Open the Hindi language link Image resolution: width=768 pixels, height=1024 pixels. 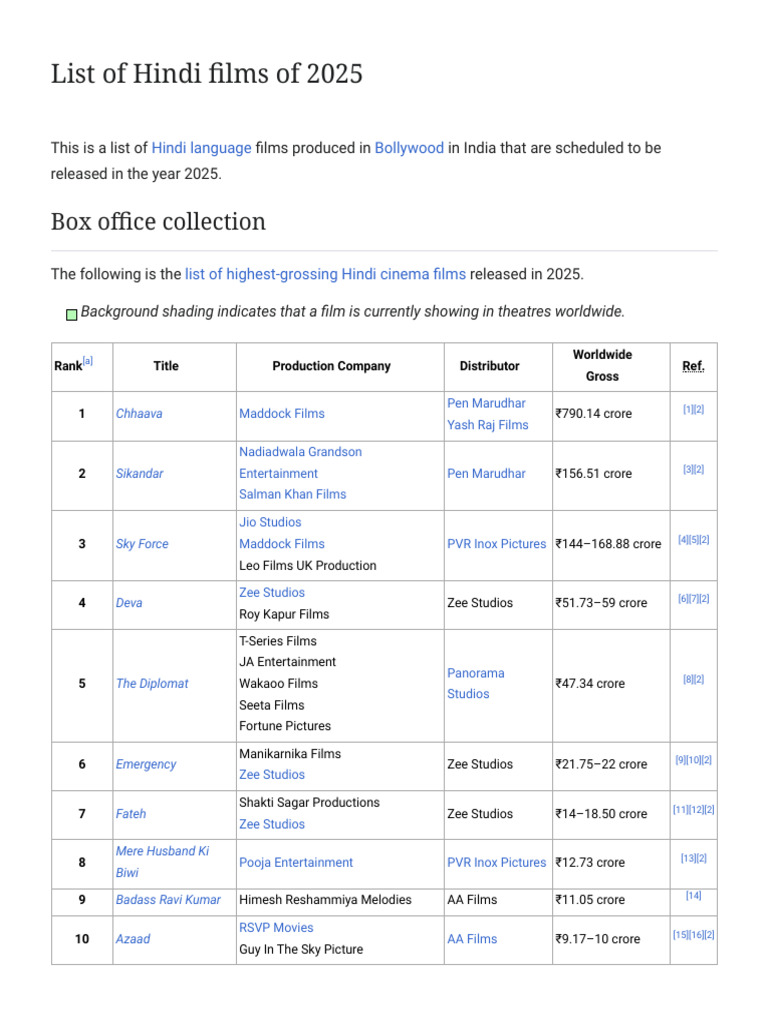(201, 148)
